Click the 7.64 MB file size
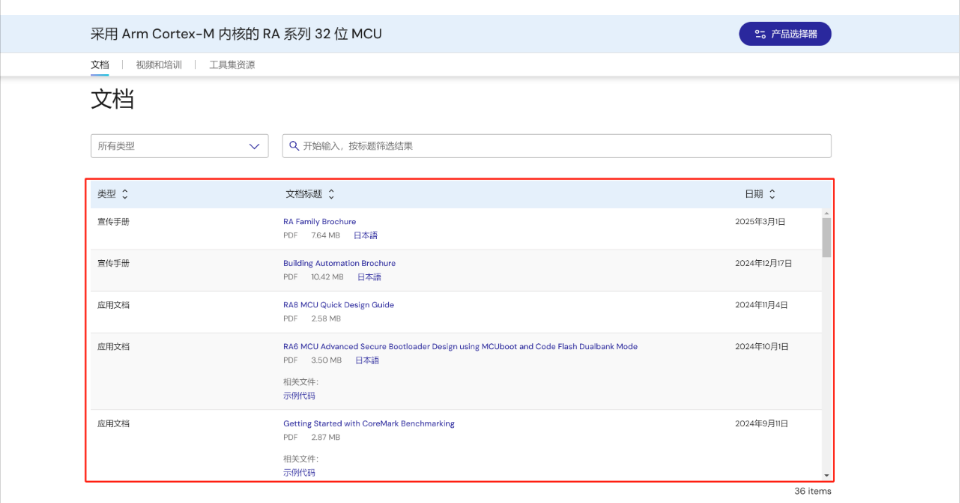 325,236
